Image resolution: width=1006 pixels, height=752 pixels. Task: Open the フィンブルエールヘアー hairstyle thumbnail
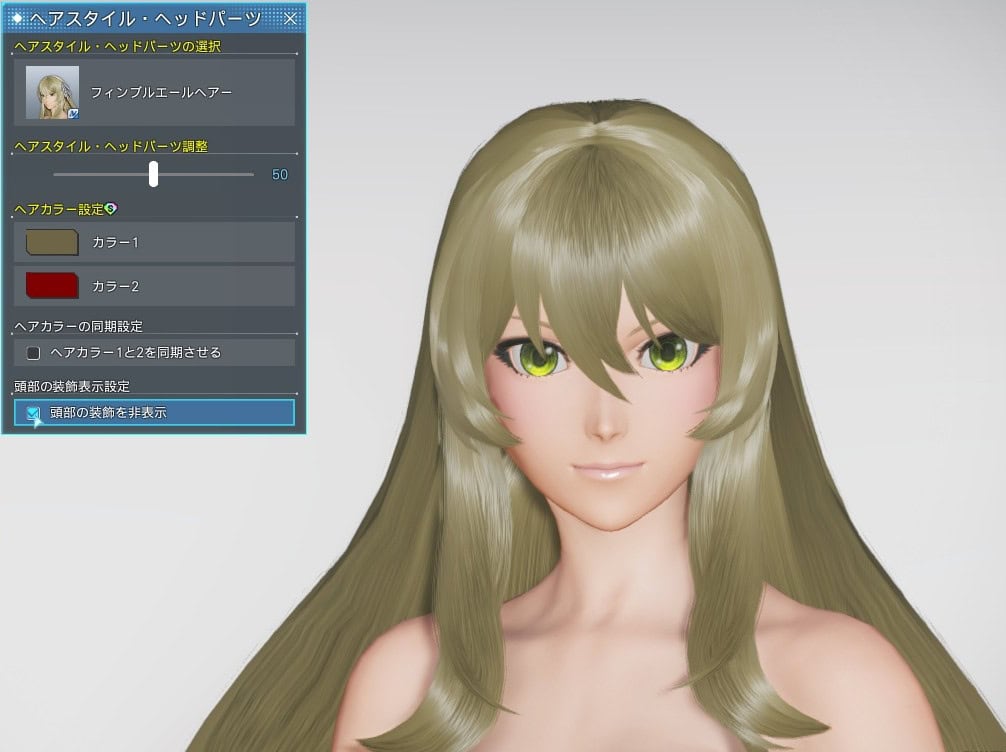(53, 92)
